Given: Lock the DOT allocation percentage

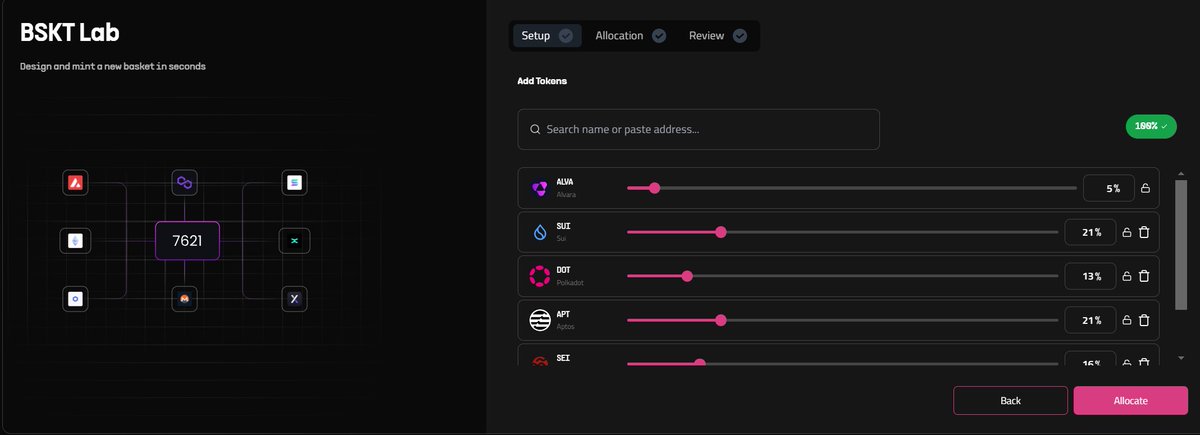Looking at the screenshot, I should (1126, 276).
